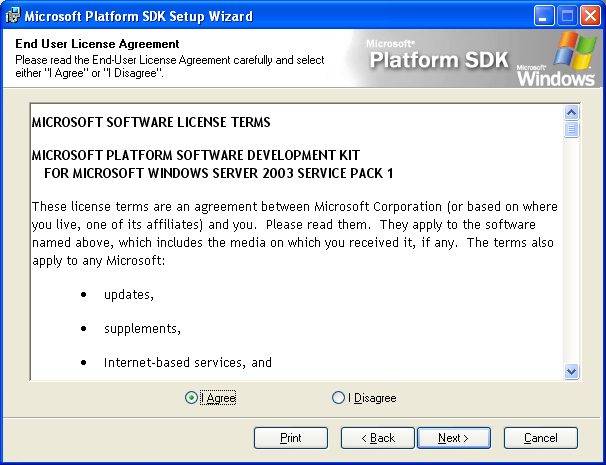Click the Windows flag logo in banner
Viewport: 606px width, 465px height.
pyautogui.click(x=574, y=50)
